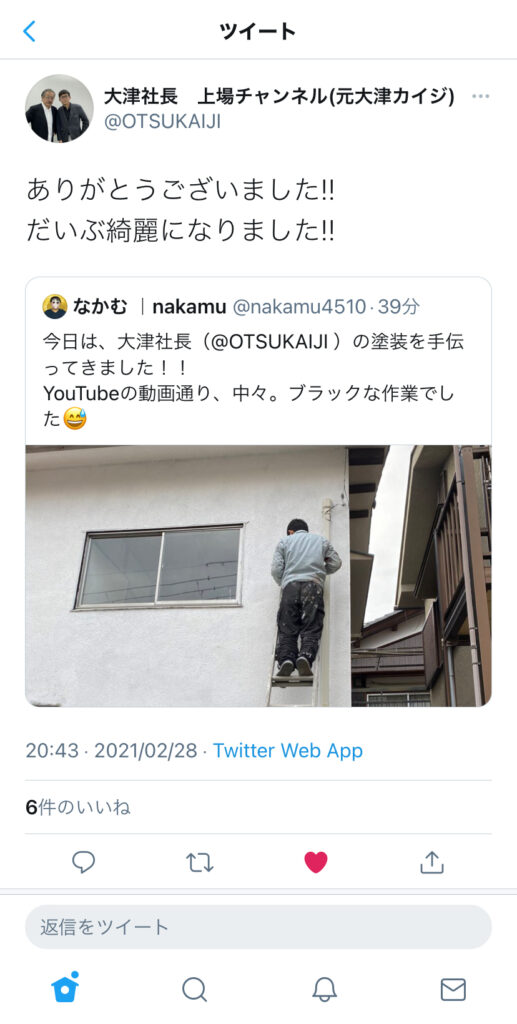Open the Twitter Web App link

[288, 750]
